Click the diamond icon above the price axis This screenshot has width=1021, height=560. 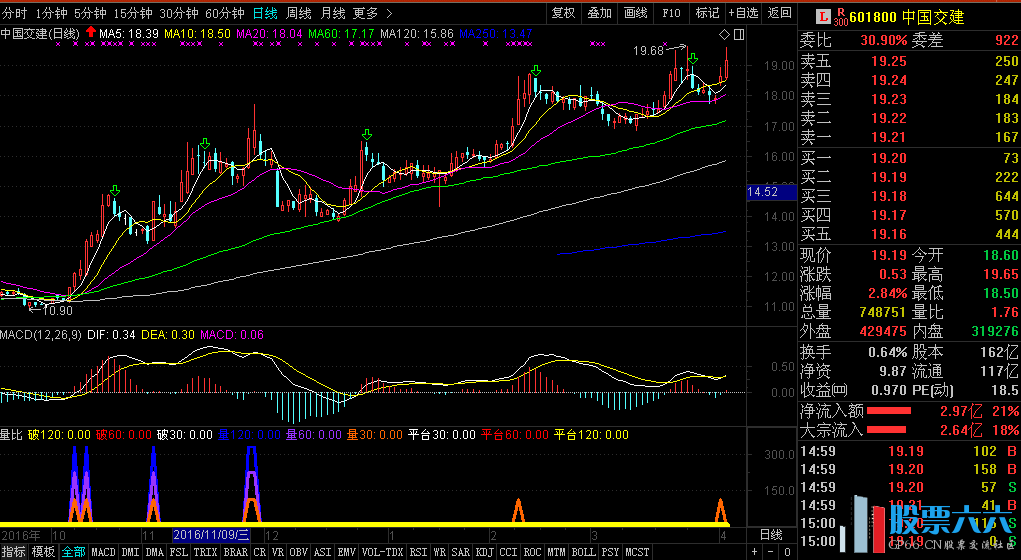724,34
